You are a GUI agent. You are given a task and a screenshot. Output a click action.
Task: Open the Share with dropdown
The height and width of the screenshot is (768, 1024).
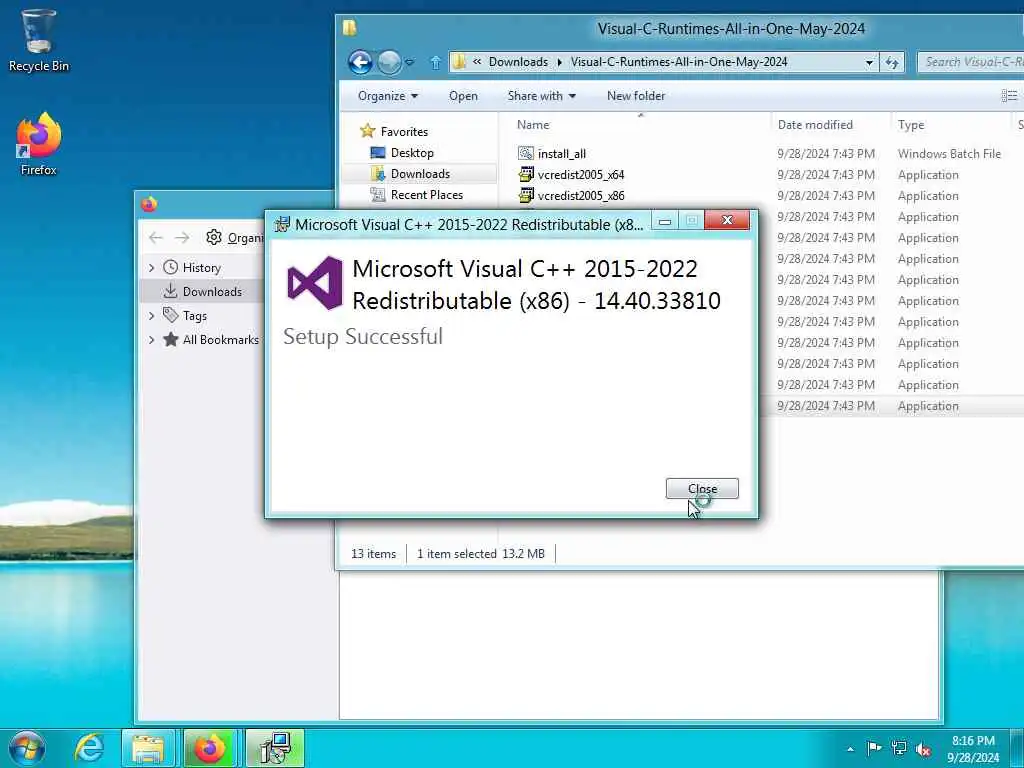pyautogui.click(x=541, y=96)
